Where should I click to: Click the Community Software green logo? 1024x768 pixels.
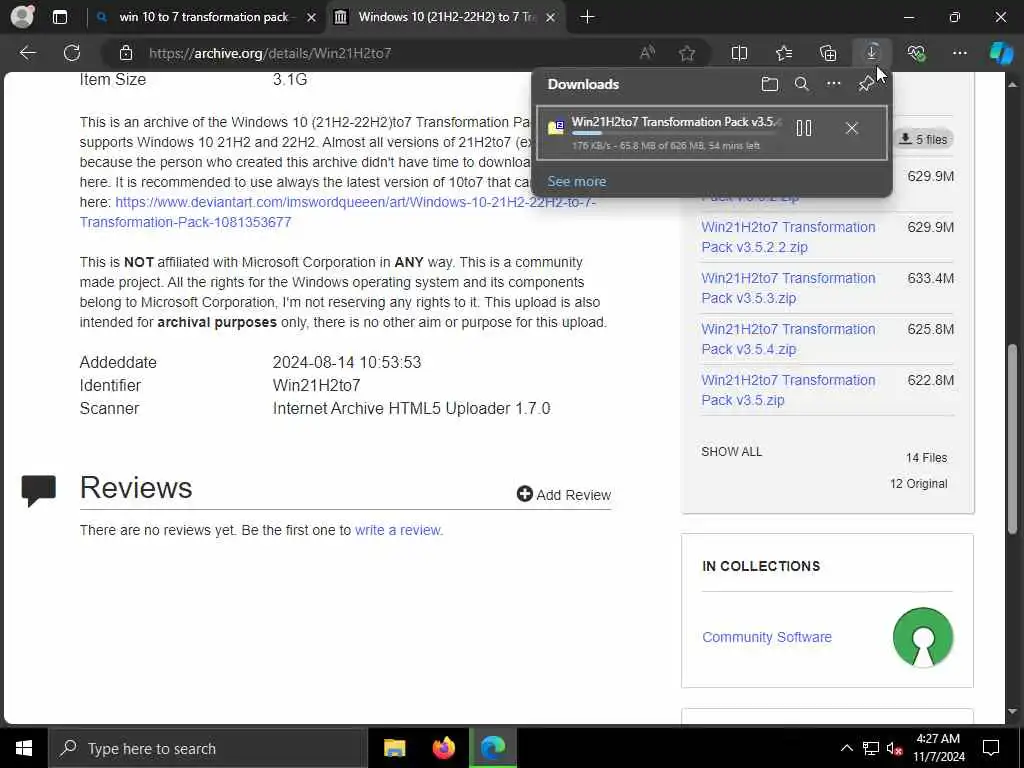pos(923,637)
